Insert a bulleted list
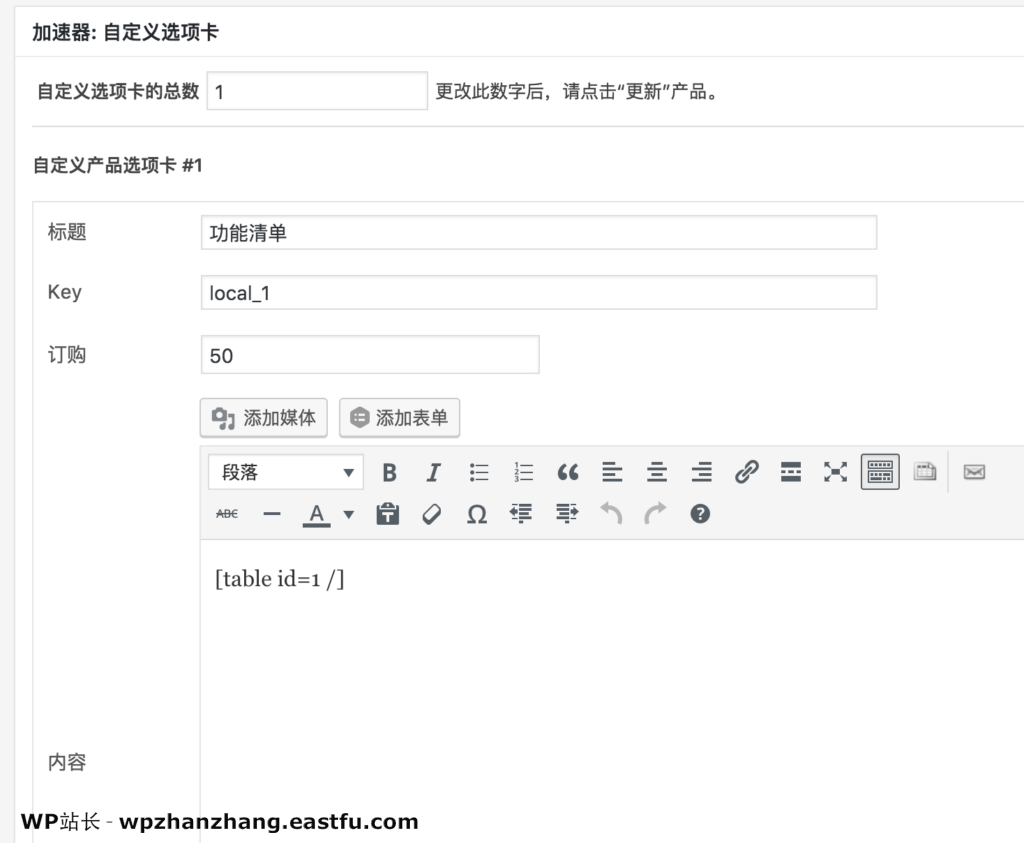1024x843 pixels. click(479, 473)
